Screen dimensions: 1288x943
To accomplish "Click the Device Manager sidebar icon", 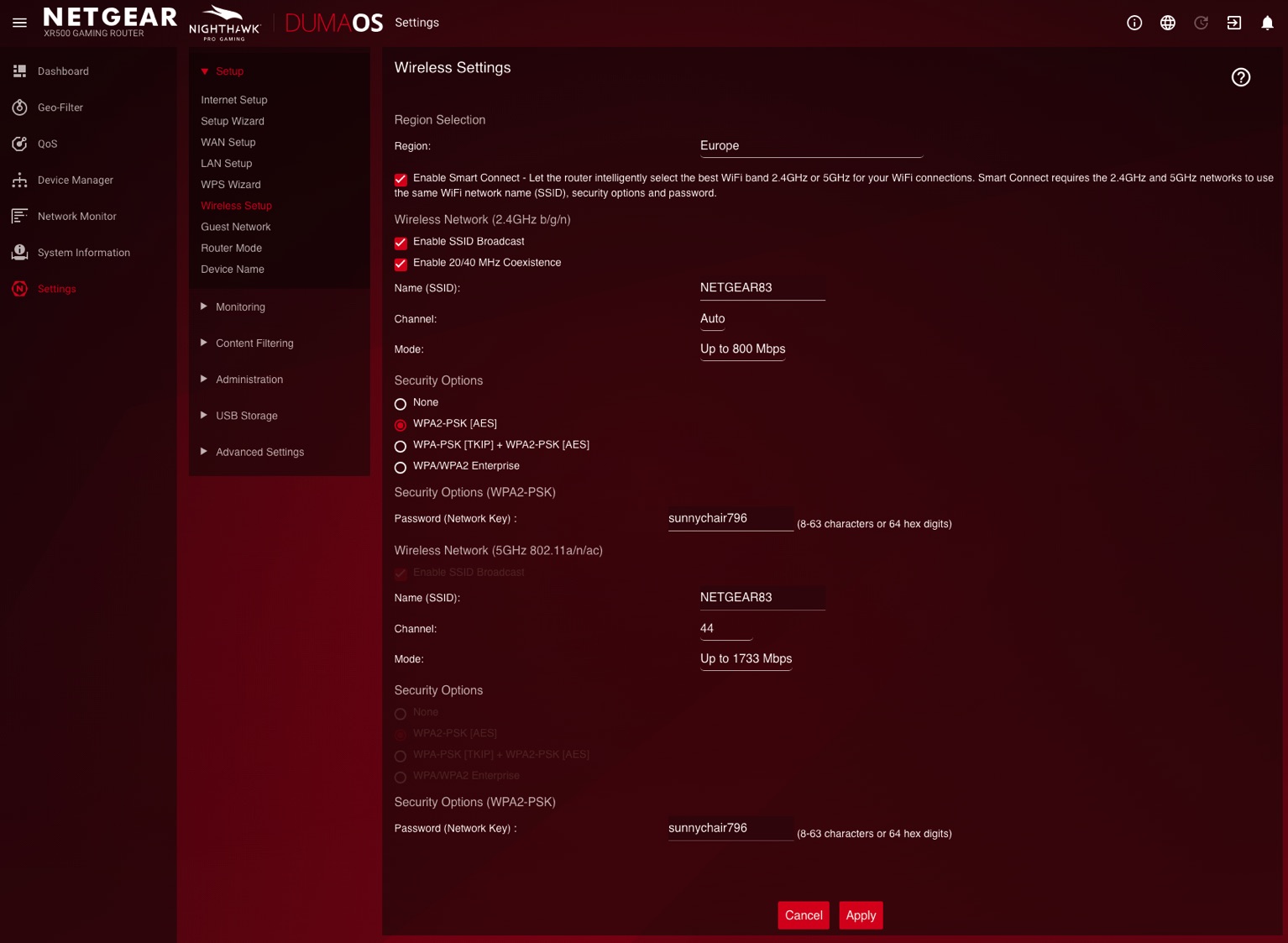I will pos(20,180).
